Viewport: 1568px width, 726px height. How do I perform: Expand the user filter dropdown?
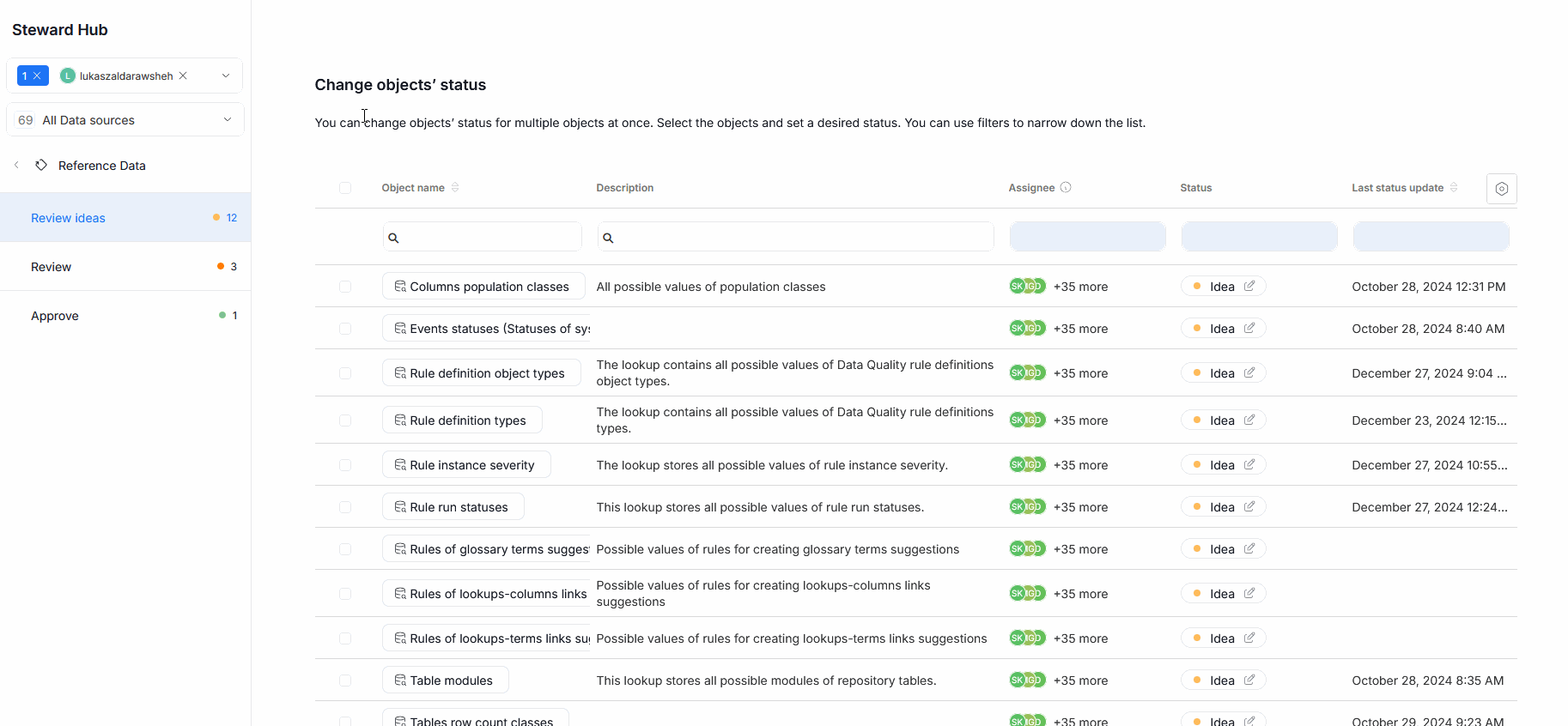coord(226,76)
